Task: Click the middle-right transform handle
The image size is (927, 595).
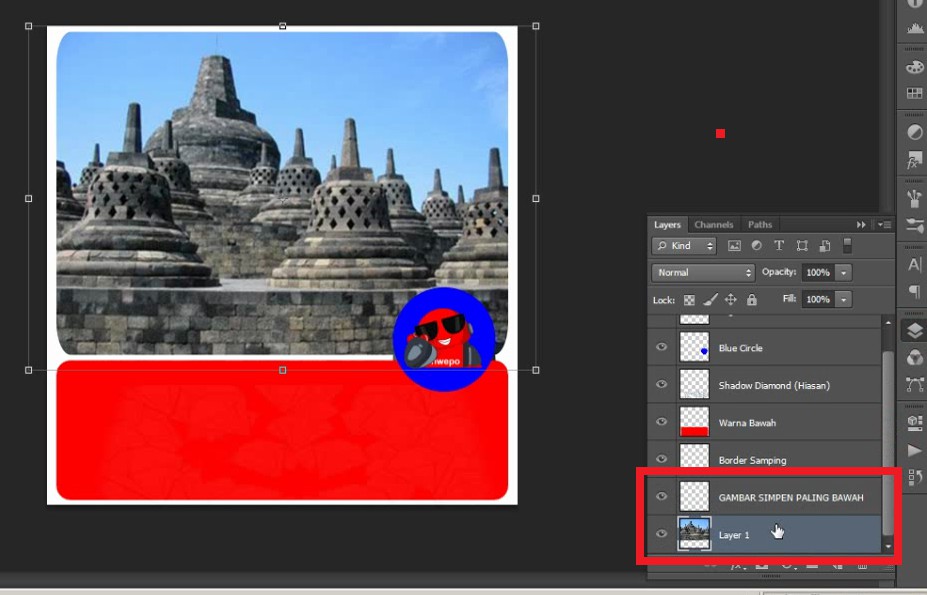Action: point(536,199)
